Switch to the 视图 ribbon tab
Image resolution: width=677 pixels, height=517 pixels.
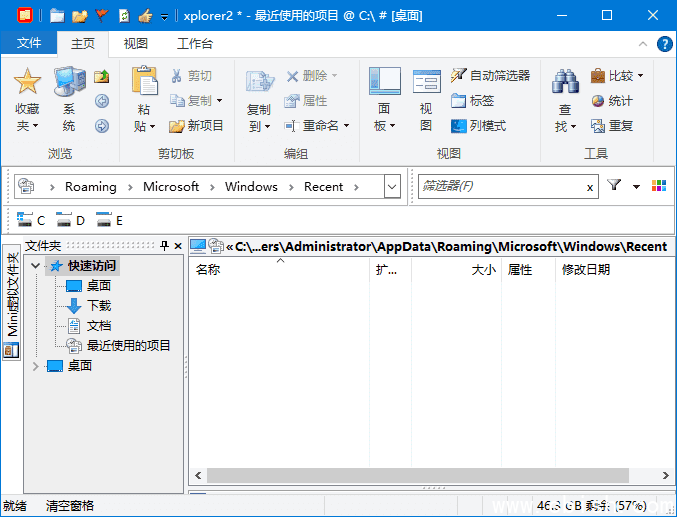(136, 44)
